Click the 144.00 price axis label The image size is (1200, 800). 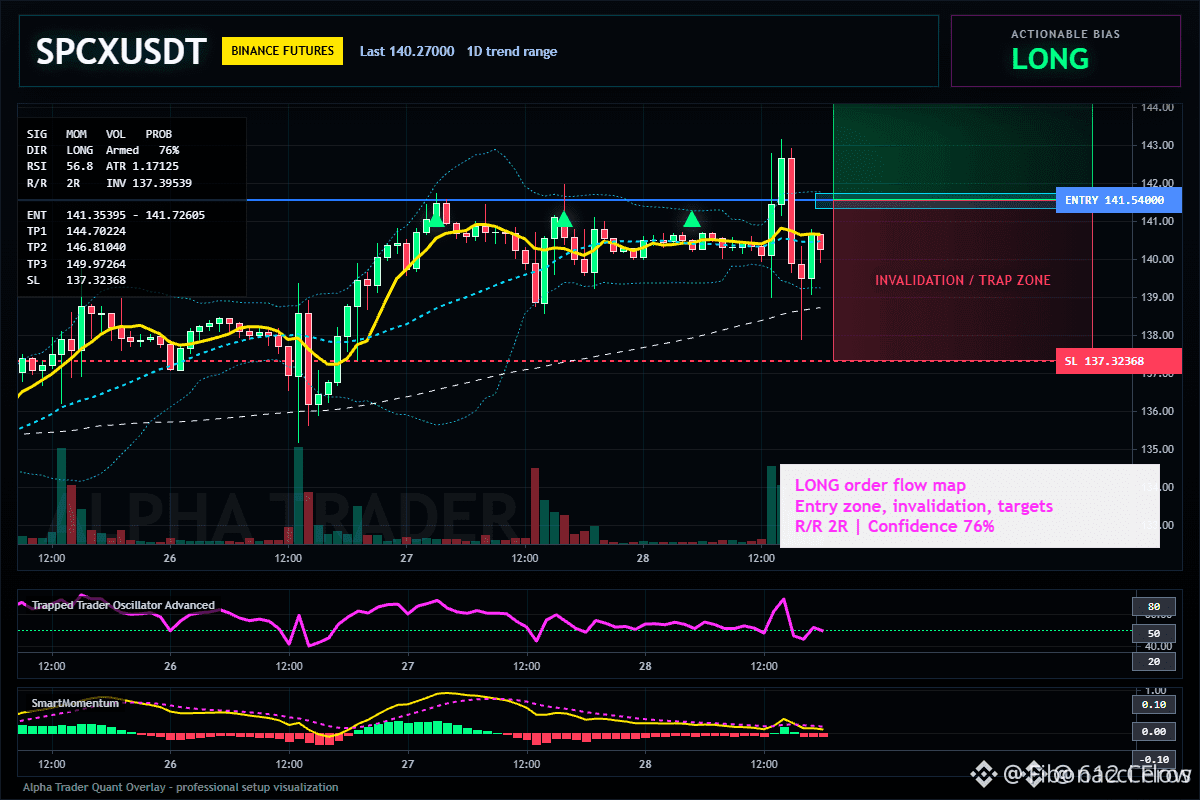click(x=1156, y=107)
